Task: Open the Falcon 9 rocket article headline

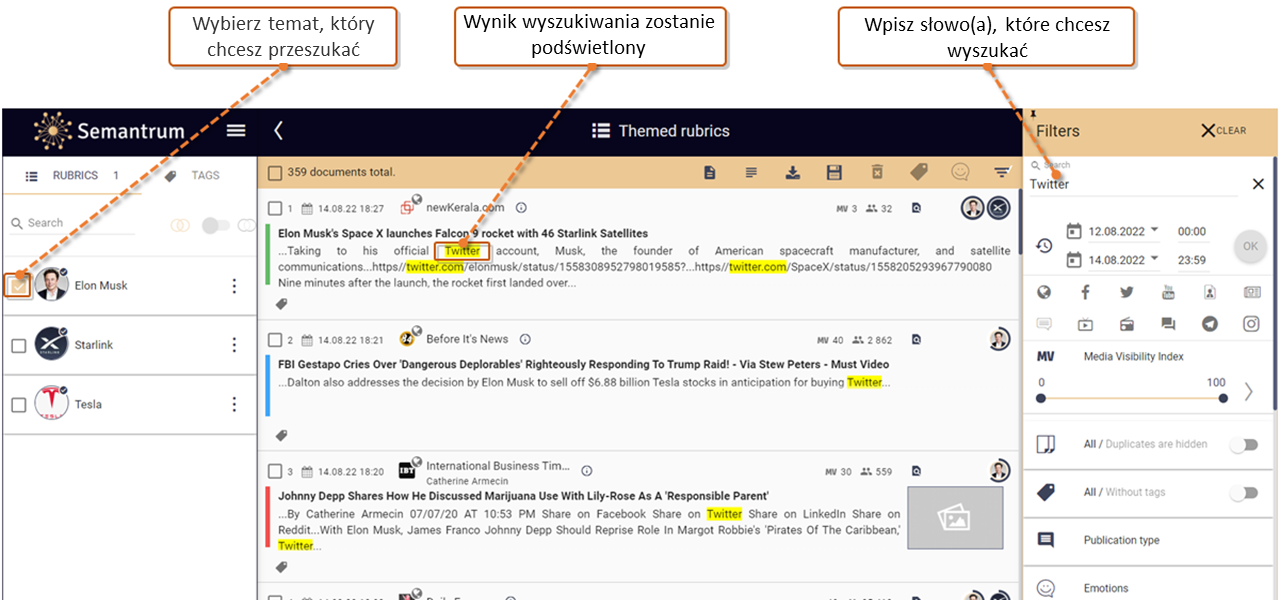Action: tap(463, 233)
